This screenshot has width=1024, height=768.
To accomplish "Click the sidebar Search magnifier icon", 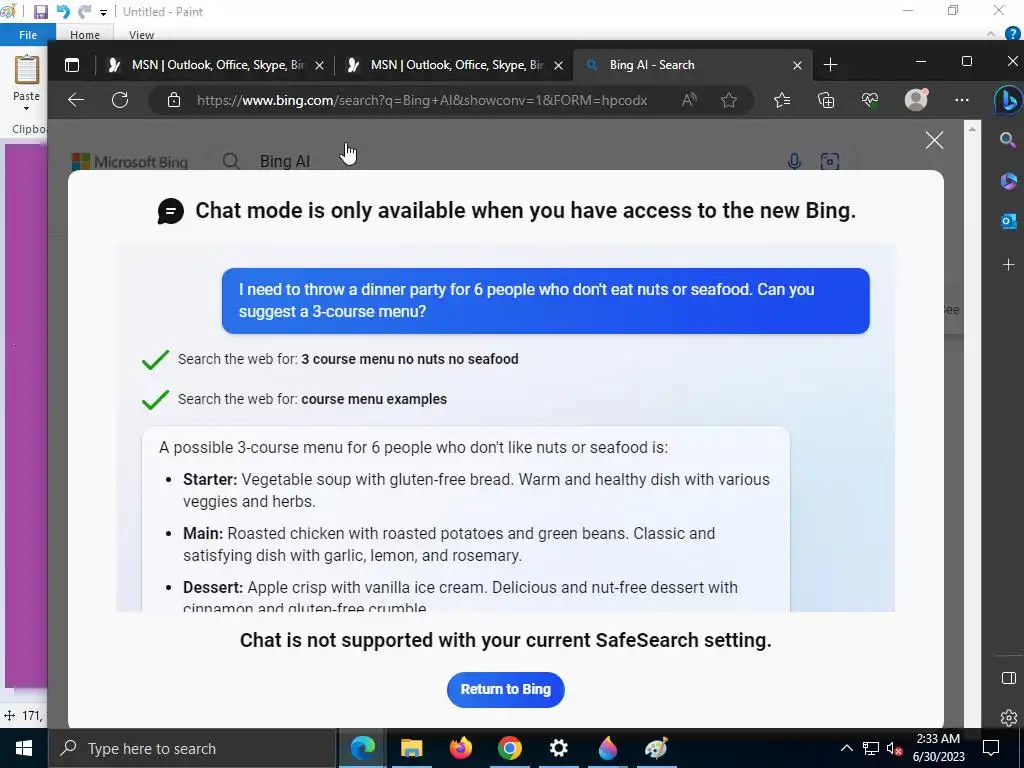I will 1008,140.
